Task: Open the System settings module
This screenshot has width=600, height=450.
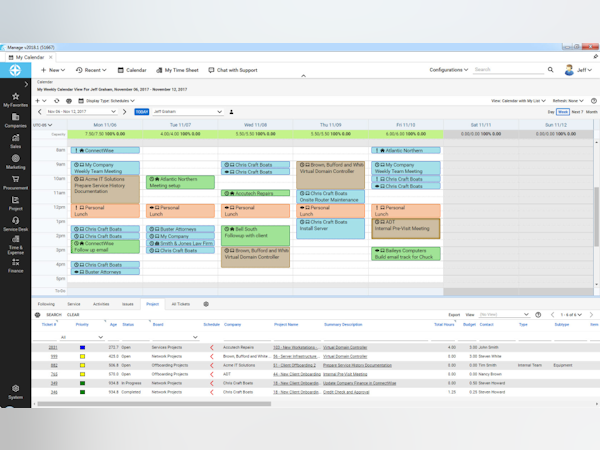Action: tap(15, 392)
